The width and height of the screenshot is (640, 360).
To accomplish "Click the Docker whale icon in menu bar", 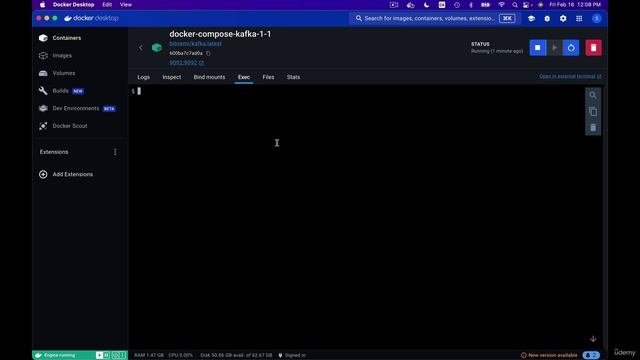I will pos(411,5).
